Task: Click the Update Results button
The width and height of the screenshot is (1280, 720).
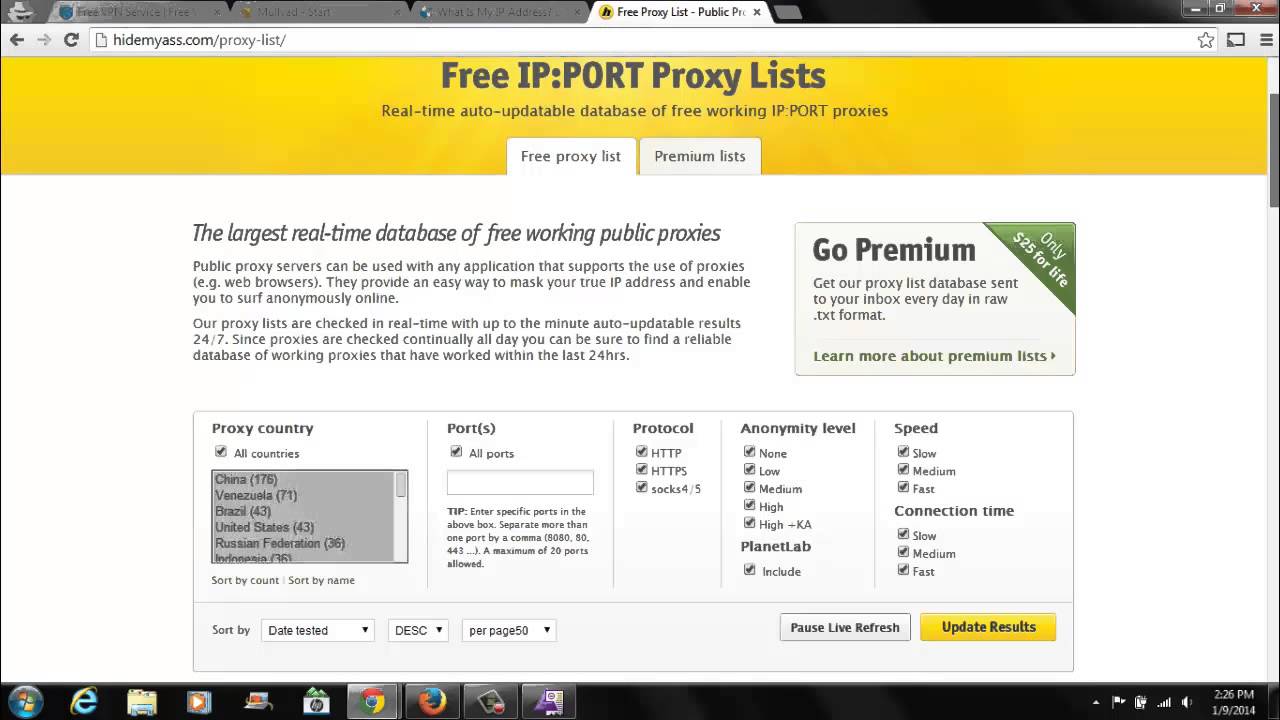Action: 988,627
